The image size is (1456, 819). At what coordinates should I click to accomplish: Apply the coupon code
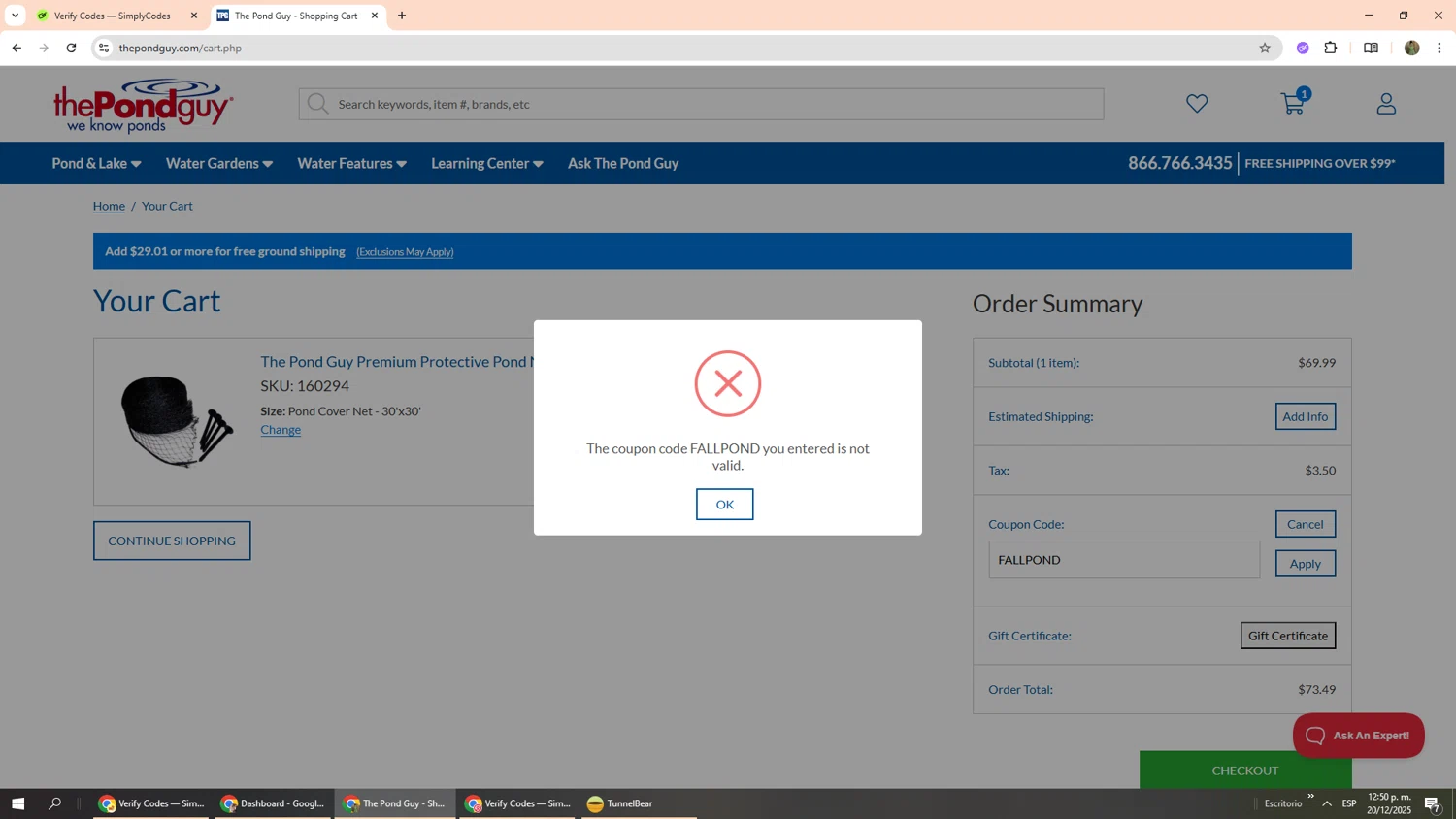coord(1305,564)
